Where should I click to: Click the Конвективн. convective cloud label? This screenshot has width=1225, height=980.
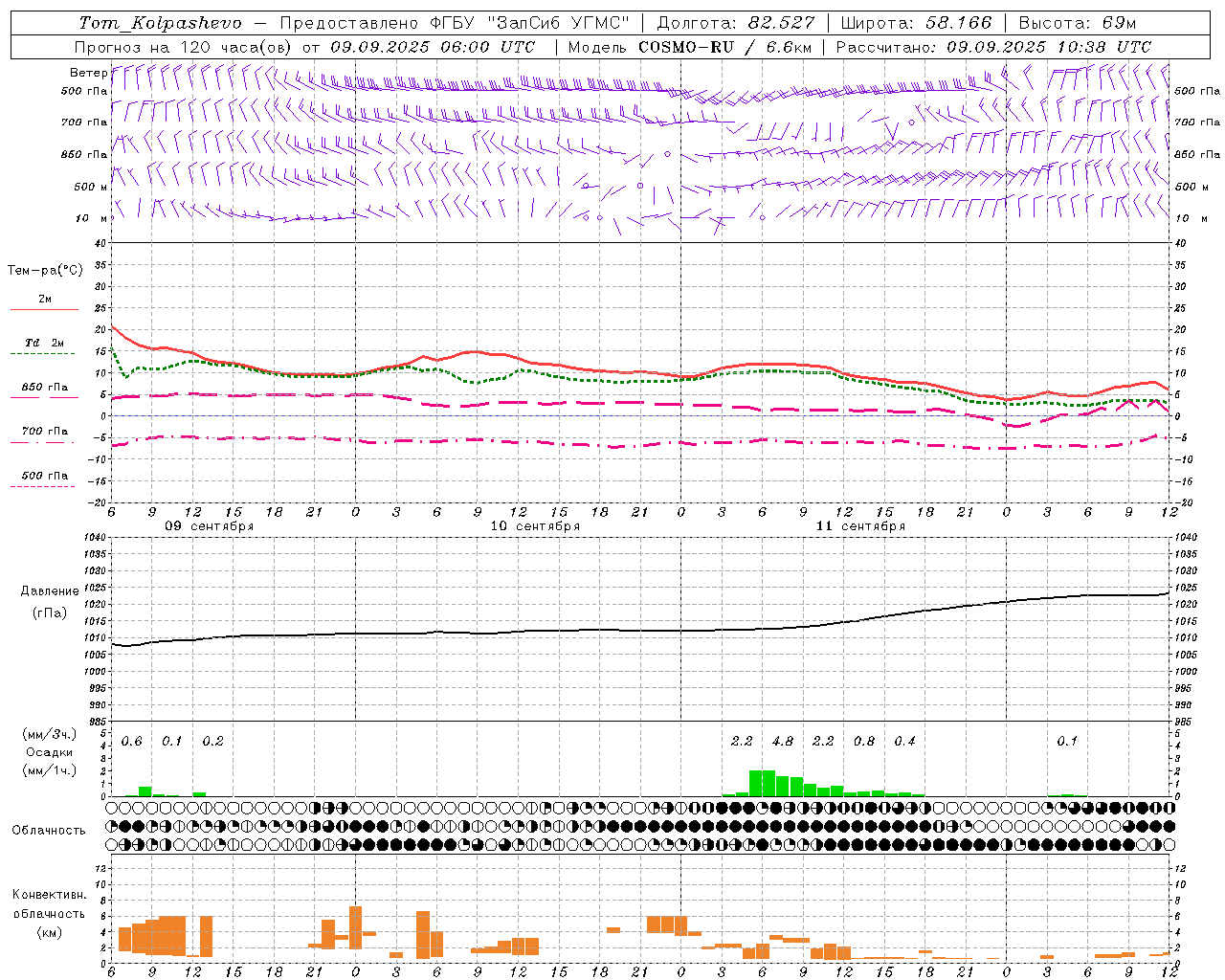tap(50, 894)
